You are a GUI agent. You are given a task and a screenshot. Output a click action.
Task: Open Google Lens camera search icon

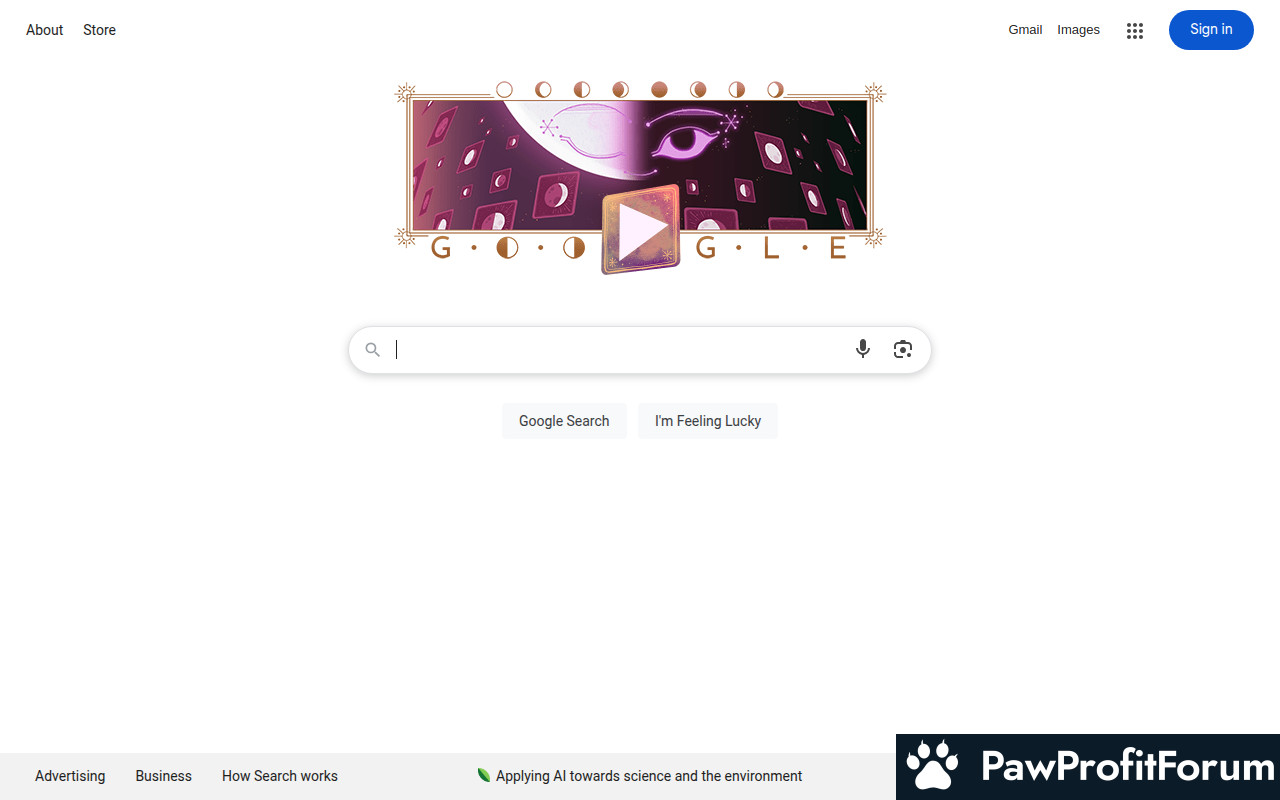[903, 349]
